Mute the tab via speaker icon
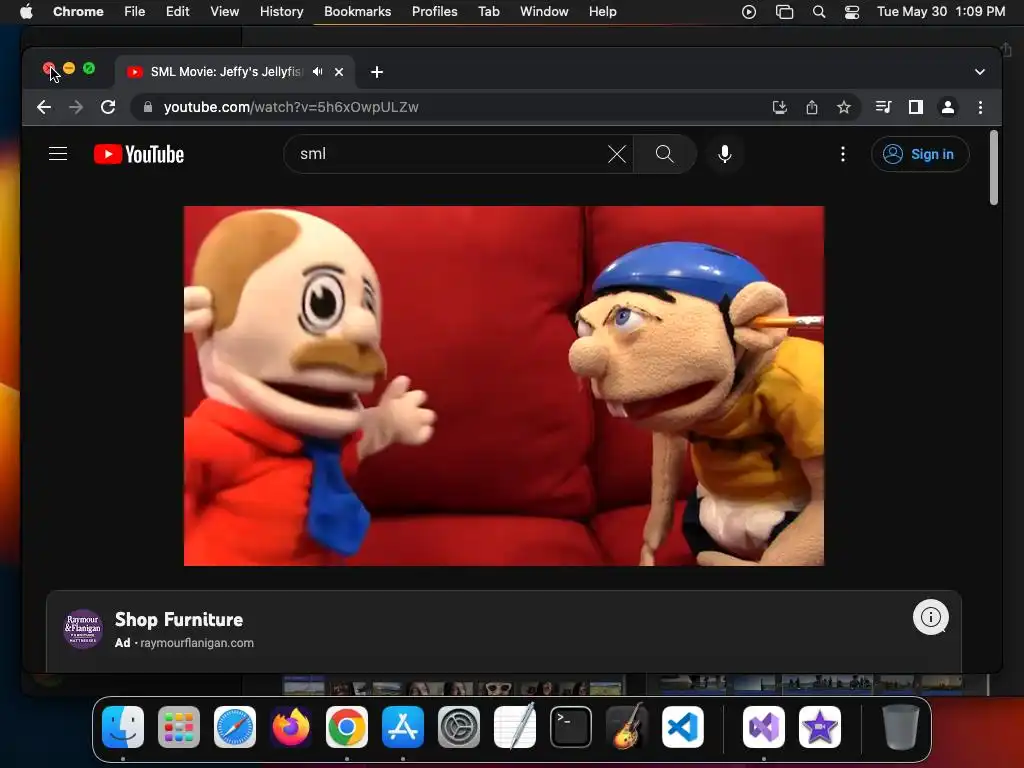Image resolution: width=1024 pixels, height=768 pixels. pyautogui.click(x=317, y=72)
